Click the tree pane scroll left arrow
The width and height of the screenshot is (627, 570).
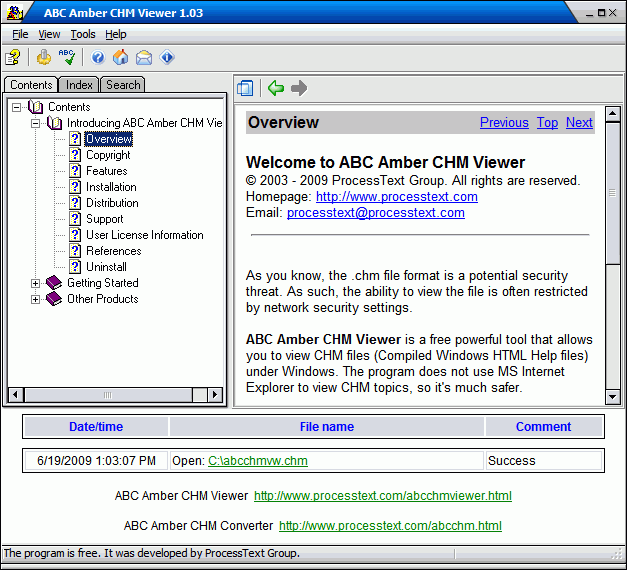15,394
